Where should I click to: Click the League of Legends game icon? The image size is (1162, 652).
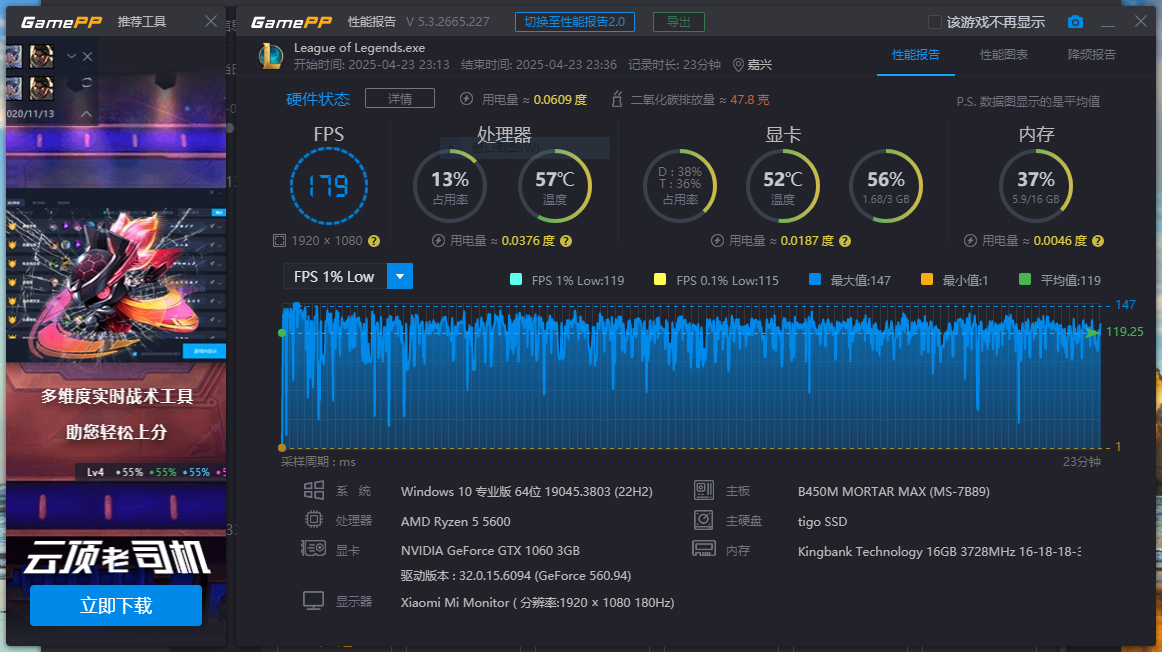(x=270, y=56)
